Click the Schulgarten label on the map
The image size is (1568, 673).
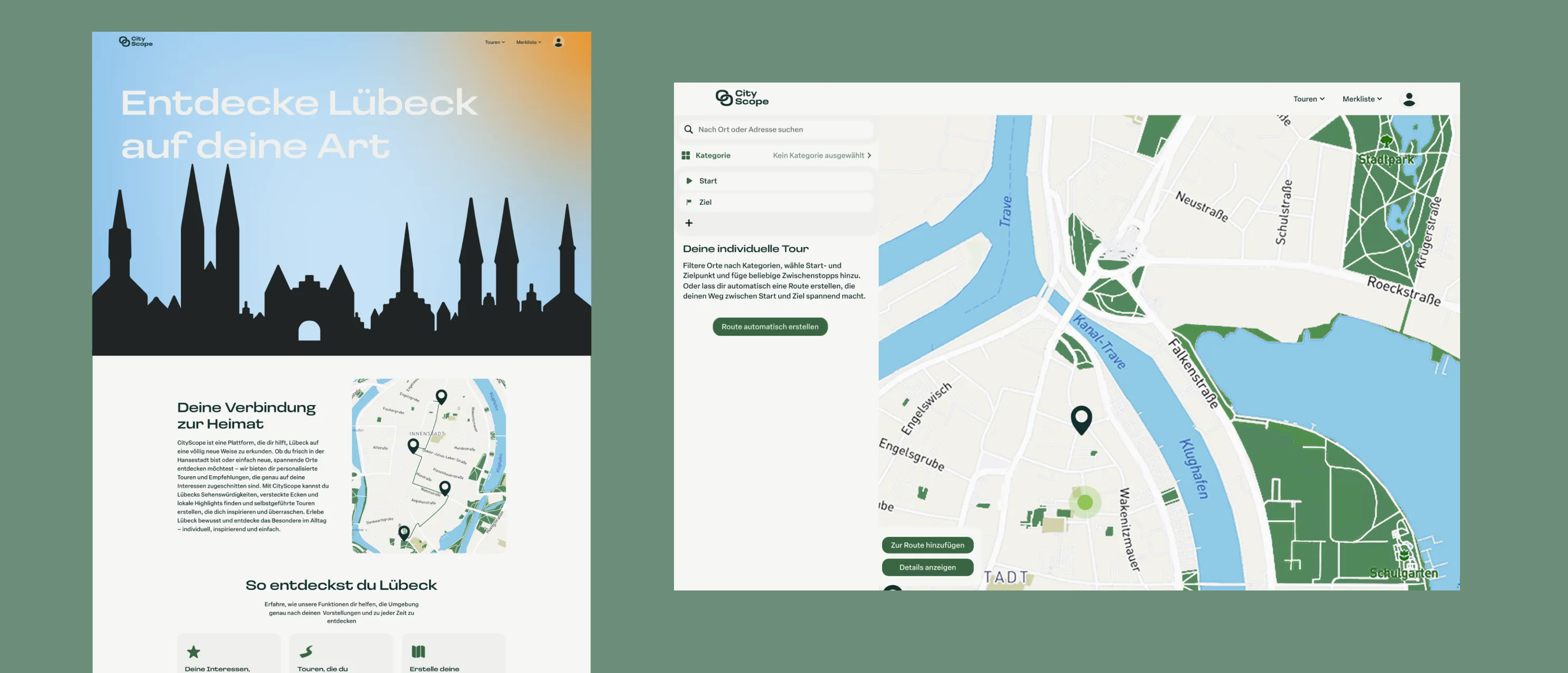pos(1403,573)
